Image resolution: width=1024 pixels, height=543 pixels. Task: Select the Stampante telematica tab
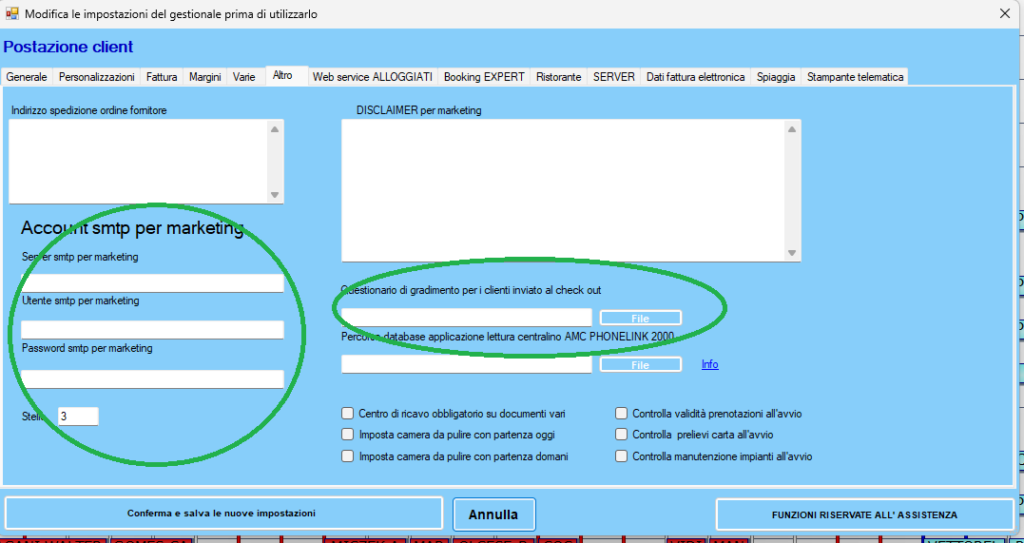click(855, 77)
